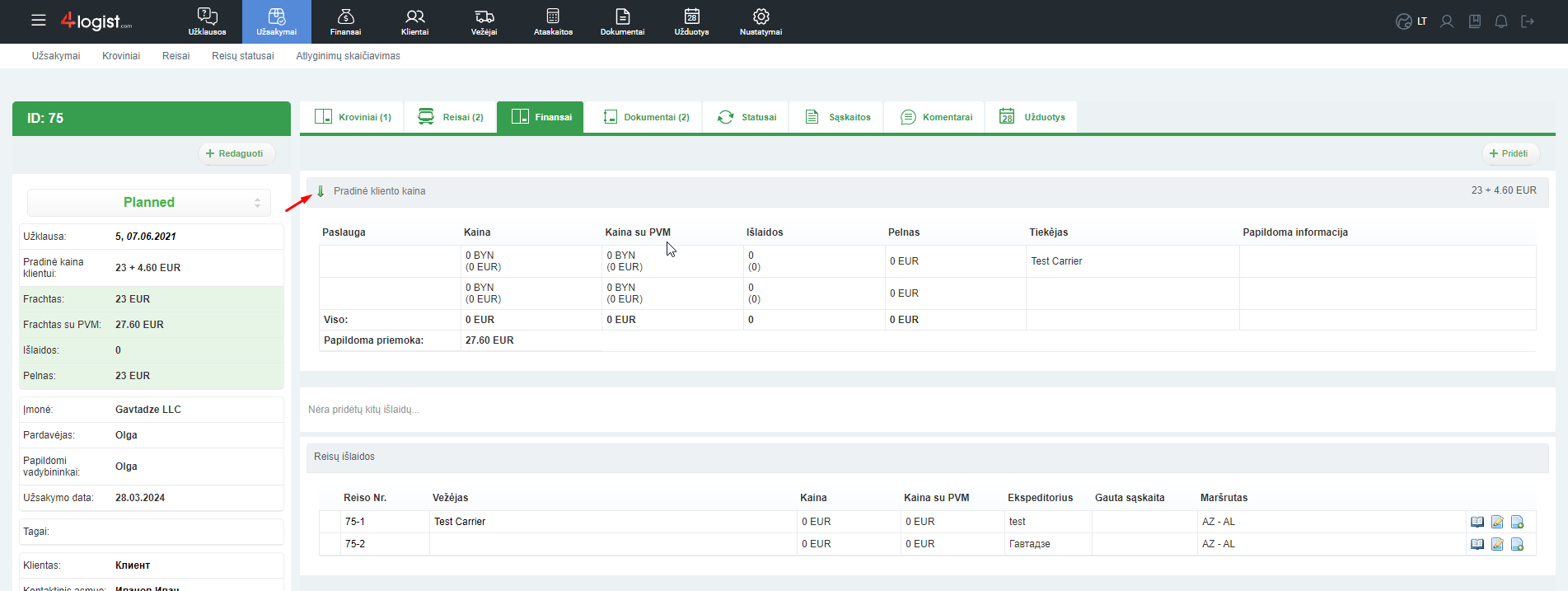Open notifications bell
The image size is (1568, 591).
1501,21
